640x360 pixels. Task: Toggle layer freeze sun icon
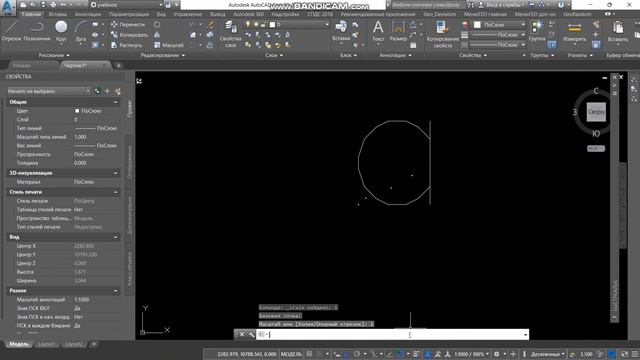256,24
